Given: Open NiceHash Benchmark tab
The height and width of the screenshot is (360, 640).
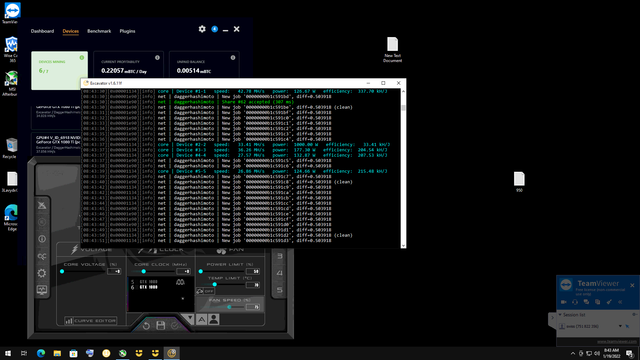Looking at the screenshot, I should [99, 31].
